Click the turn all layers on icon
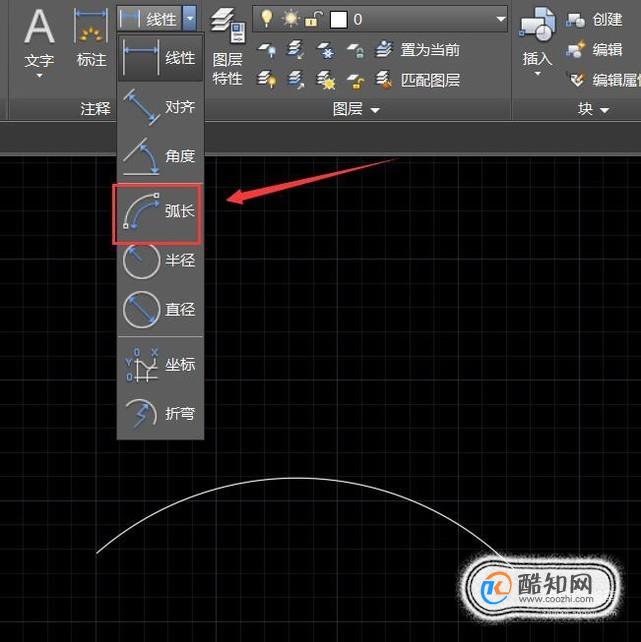The image size is (641, 642). (x=267, y=79)
